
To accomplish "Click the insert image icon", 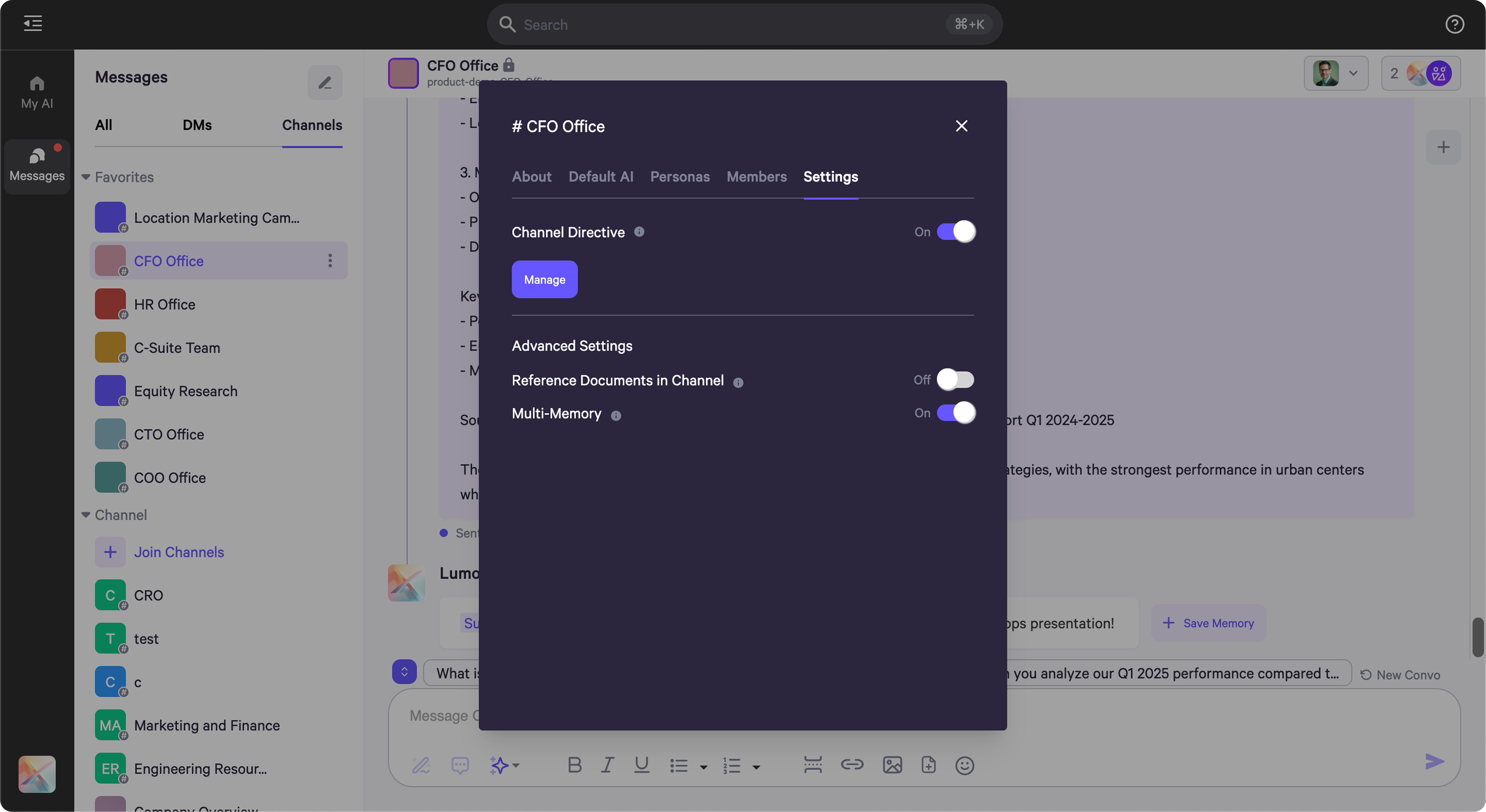I will pos(892,765).
